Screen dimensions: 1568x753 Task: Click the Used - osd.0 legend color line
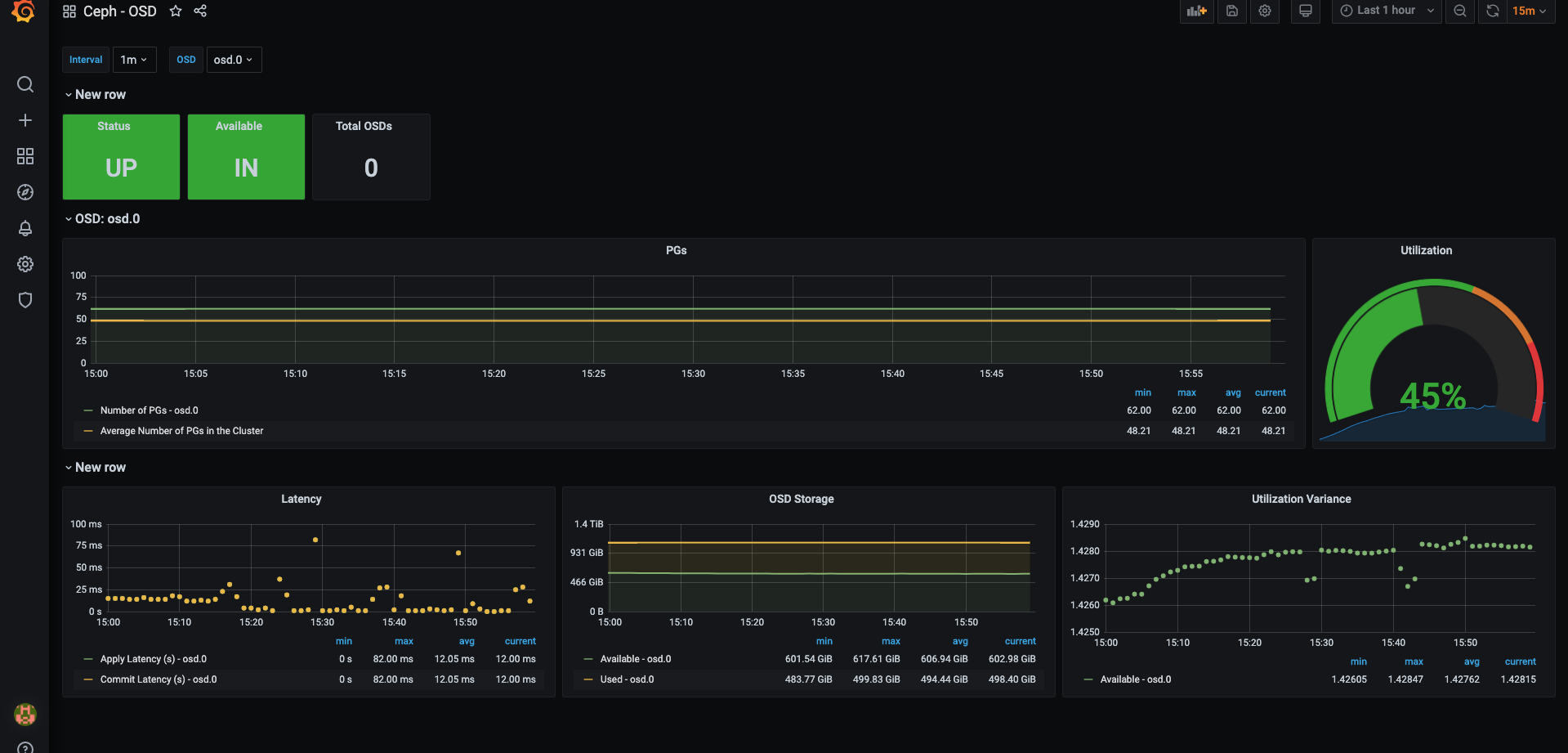pos(588,679)
